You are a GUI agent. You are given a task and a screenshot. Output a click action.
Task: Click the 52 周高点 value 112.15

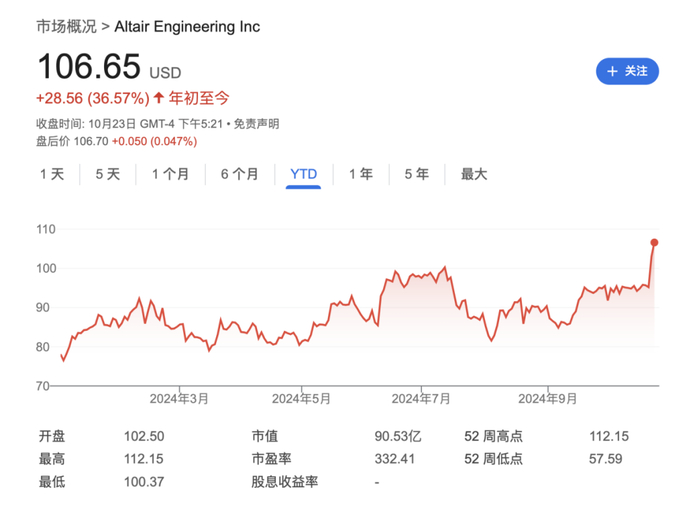click(610, 436)
